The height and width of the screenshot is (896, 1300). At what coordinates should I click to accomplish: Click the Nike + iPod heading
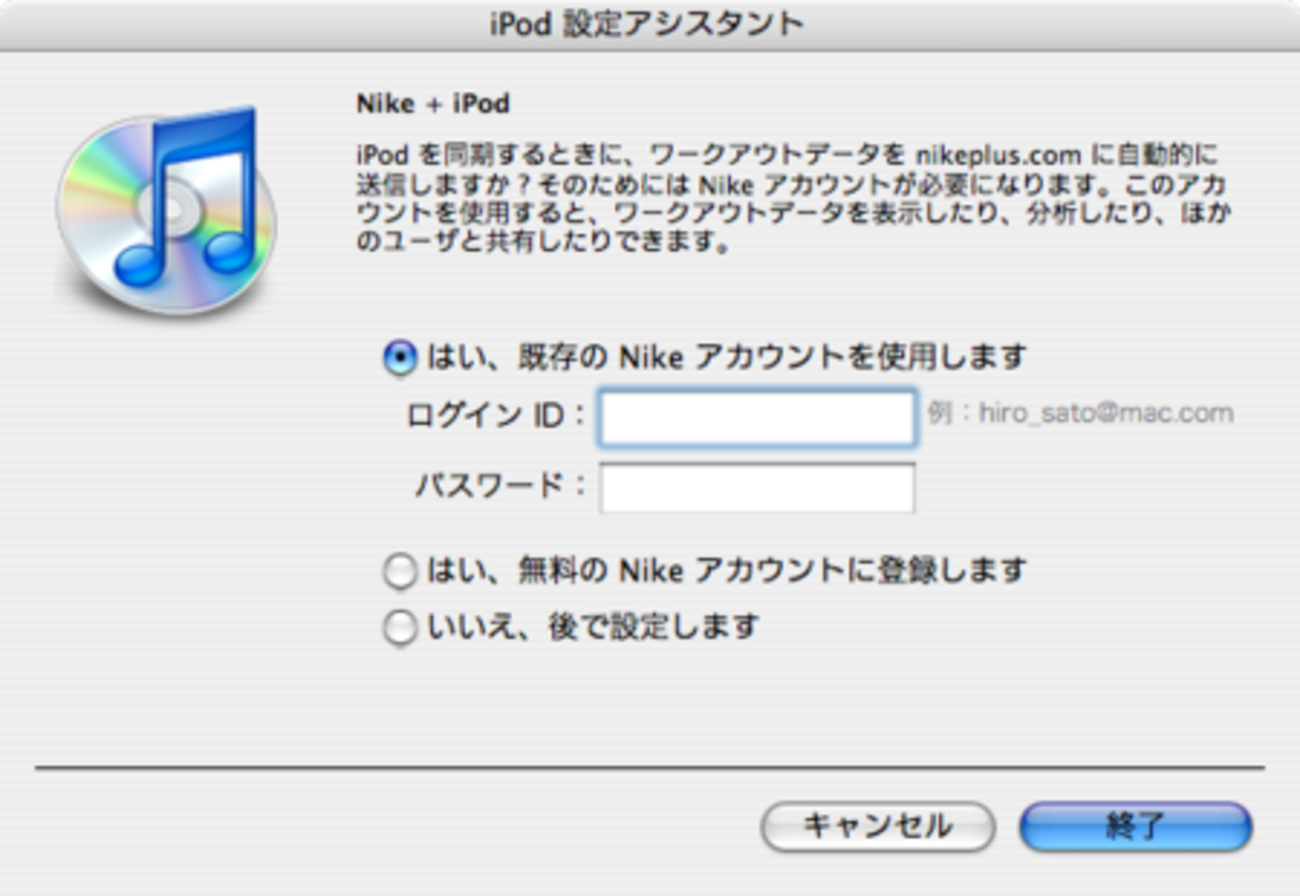pos(433,104)
